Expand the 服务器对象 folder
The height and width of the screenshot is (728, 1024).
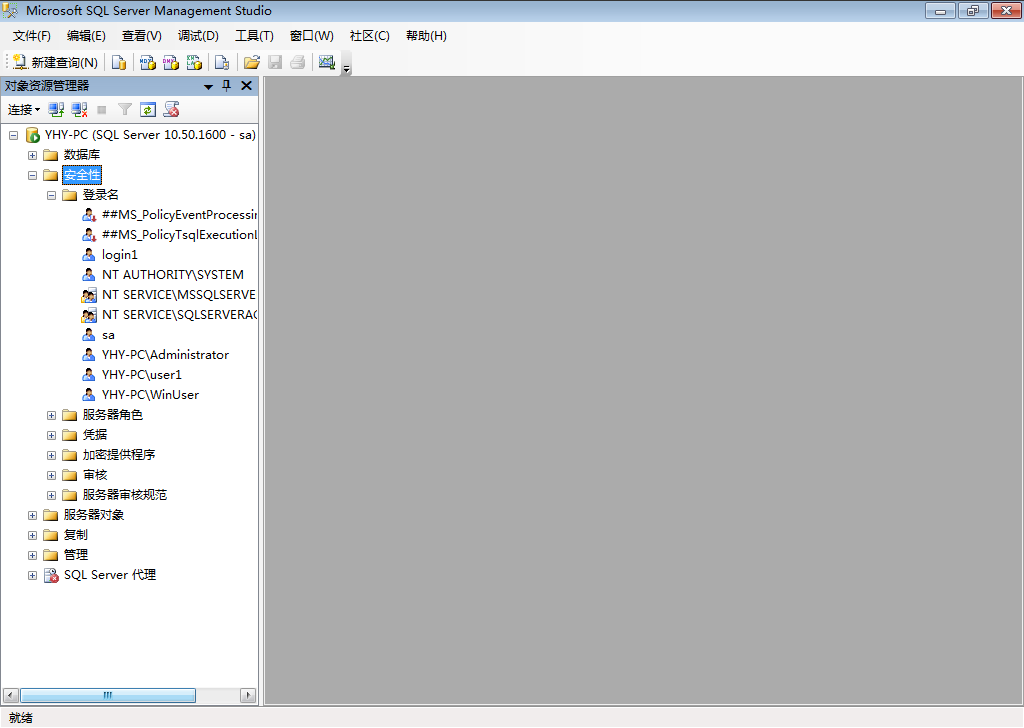(32, 515)
